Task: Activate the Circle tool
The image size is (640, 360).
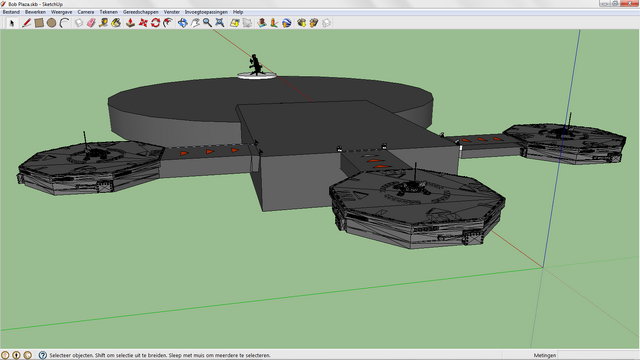Action: (51, 23)
